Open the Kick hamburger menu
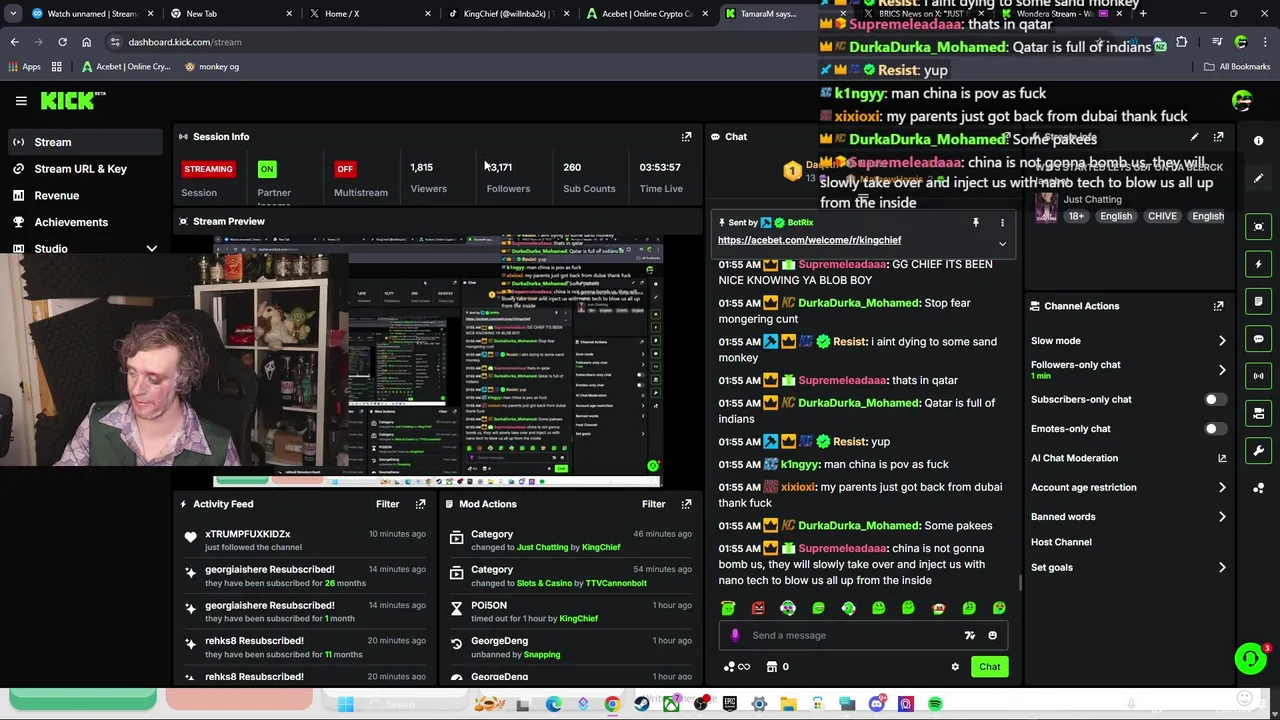 (x=21, y=100)
